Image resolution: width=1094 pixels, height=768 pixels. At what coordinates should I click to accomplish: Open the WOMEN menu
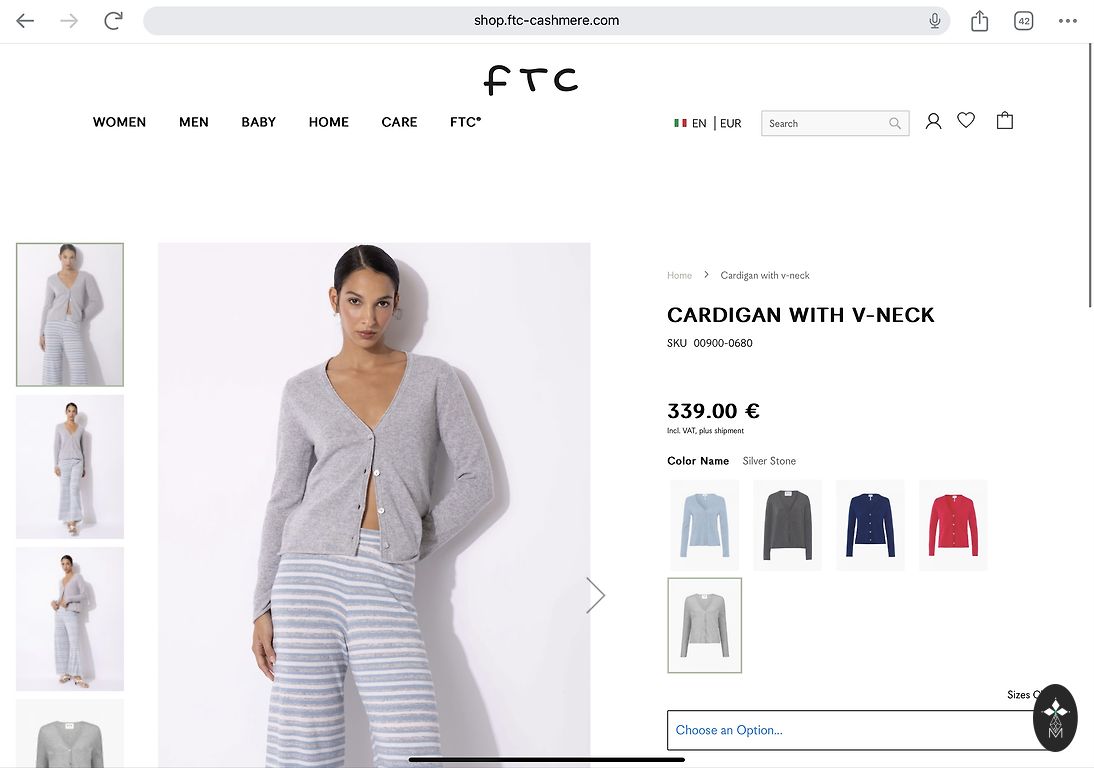pos(119,122)
